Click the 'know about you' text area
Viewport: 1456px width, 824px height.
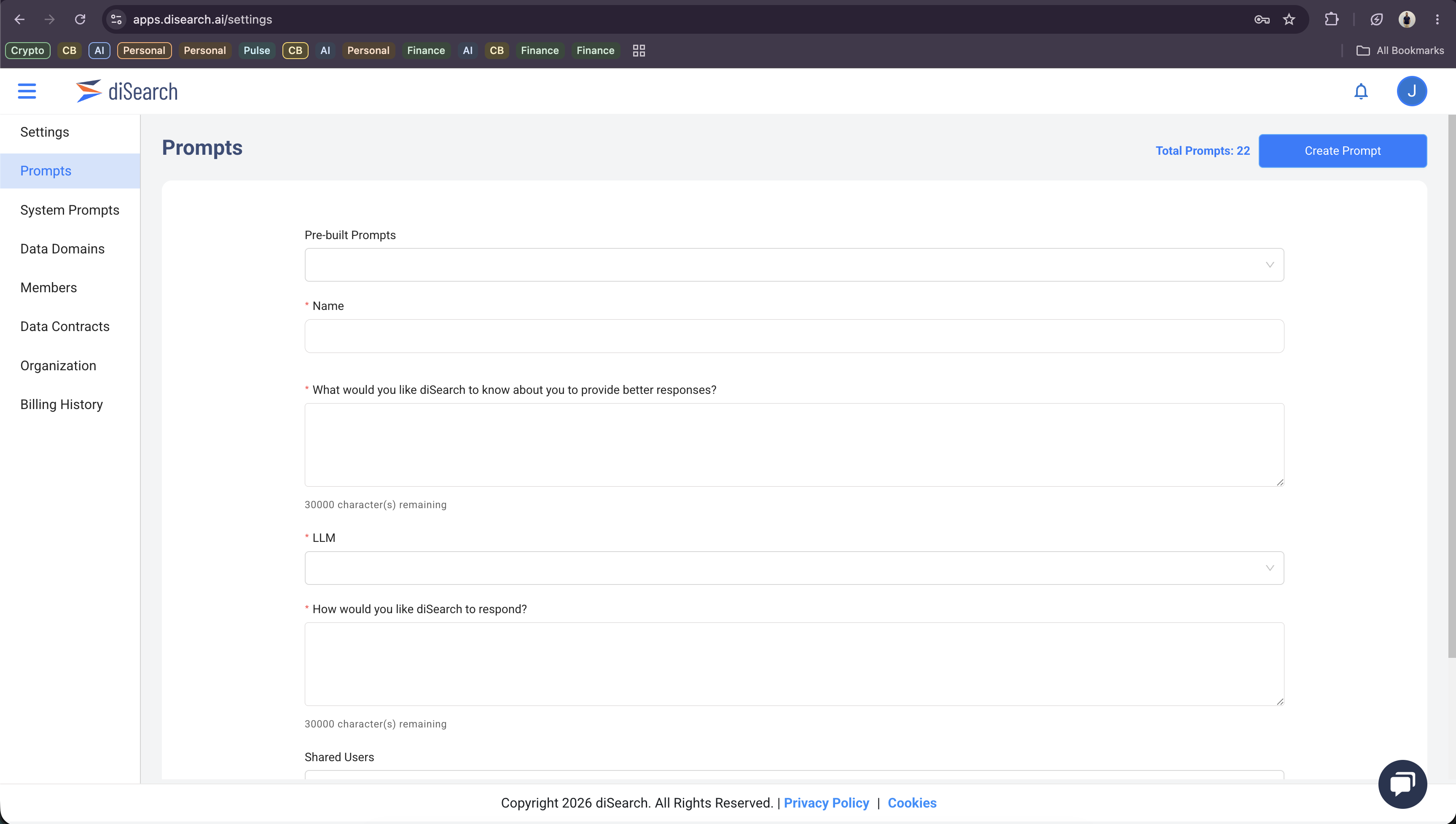coord(794,445)
